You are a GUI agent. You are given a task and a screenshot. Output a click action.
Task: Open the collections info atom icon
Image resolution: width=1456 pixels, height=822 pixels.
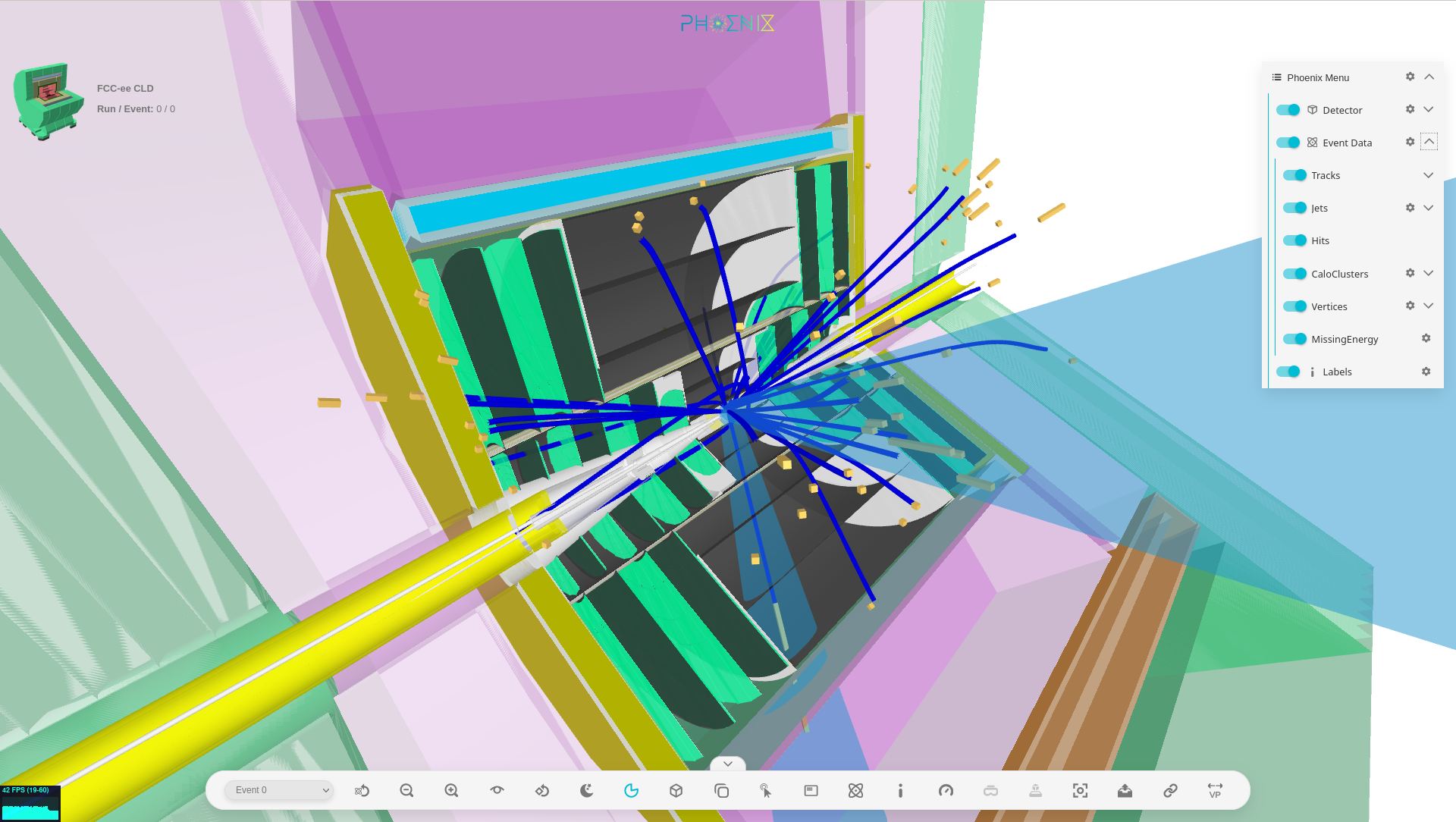[x=855, y=790]
